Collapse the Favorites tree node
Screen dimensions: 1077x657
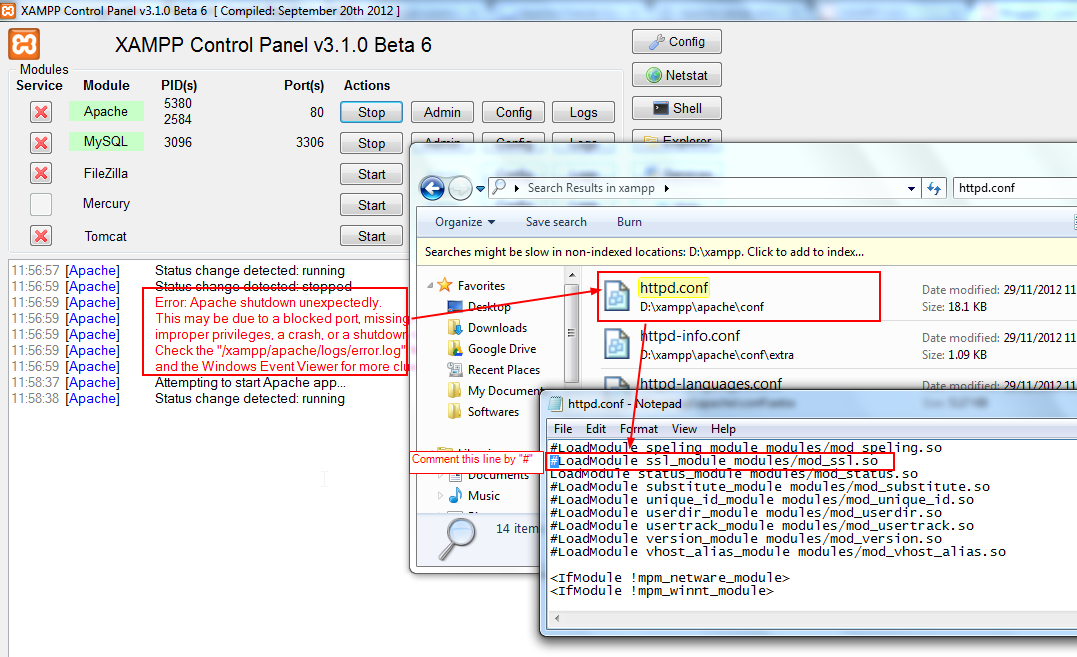430,286
